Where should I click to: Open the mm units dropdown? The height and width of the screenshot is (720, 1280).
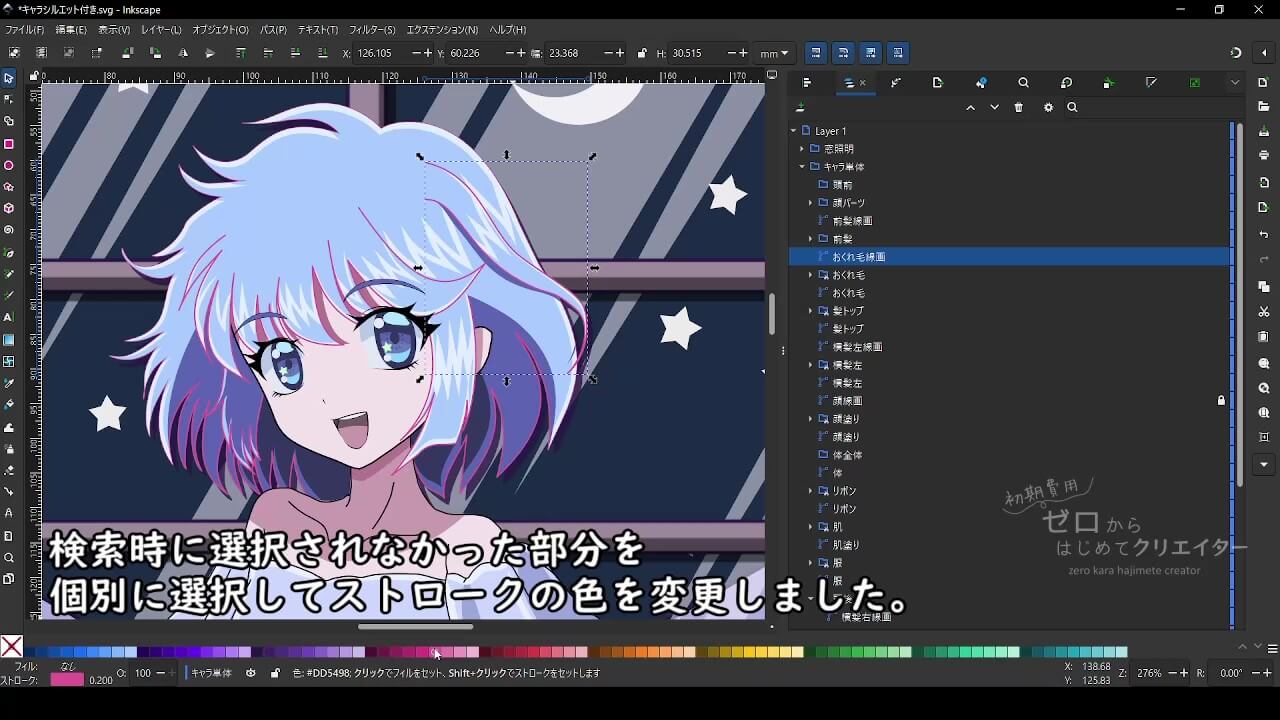[774, 53]
